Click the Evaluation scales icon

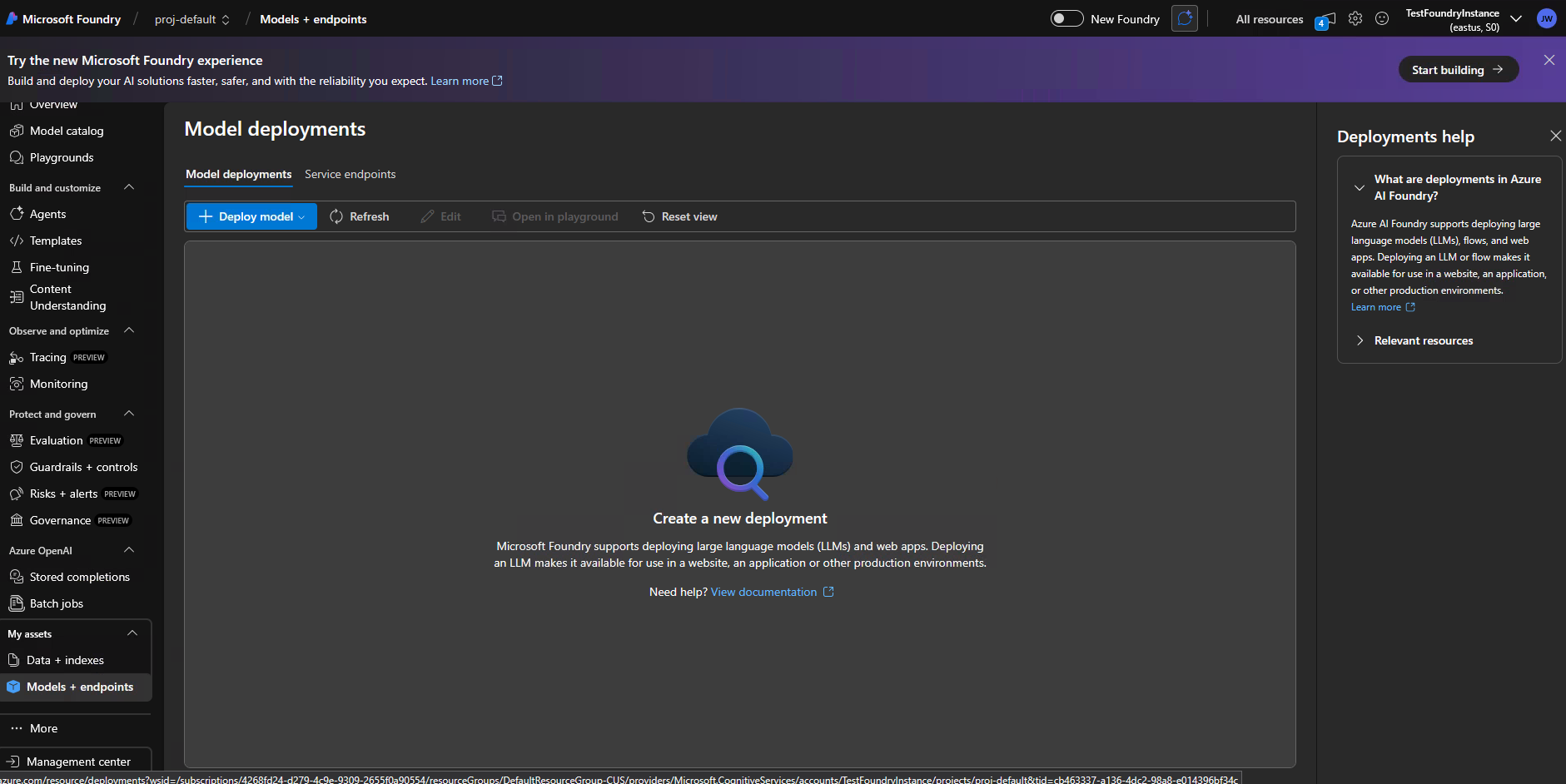point(17,440)
